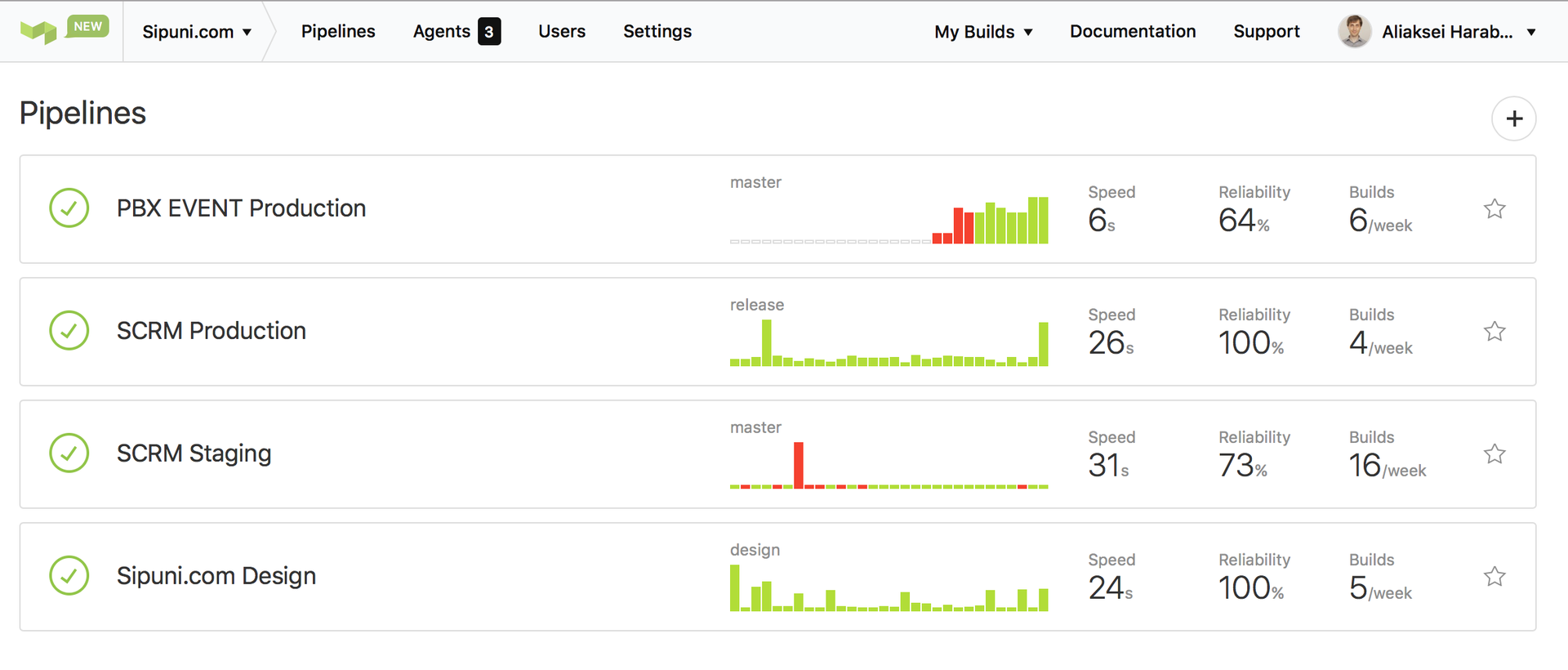
Task: Star the Sipuni.com Design pipeline
Action: [x=1494, y=577]
